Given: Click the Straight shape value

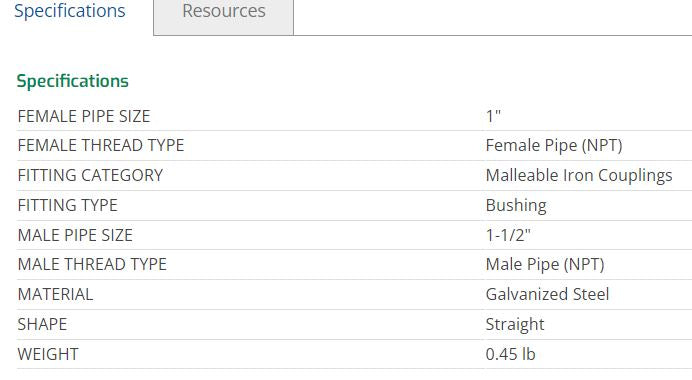Looking at the screenshot, I should 515,325.
